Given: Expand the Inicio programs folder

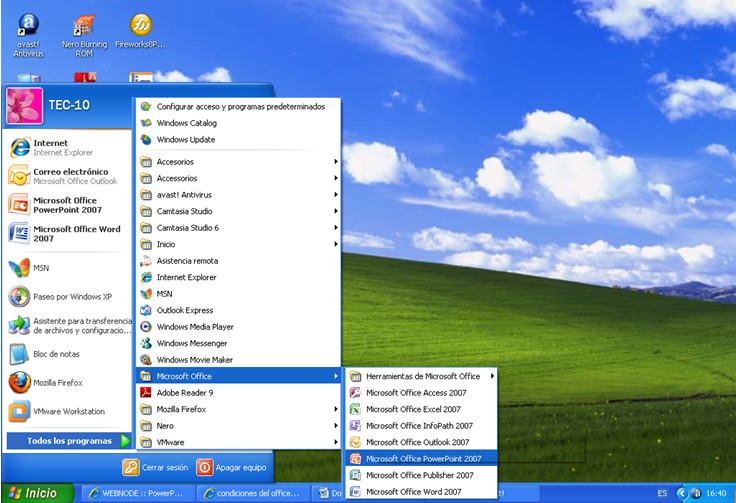Looking at the screenshot, I should click(238, 244).
